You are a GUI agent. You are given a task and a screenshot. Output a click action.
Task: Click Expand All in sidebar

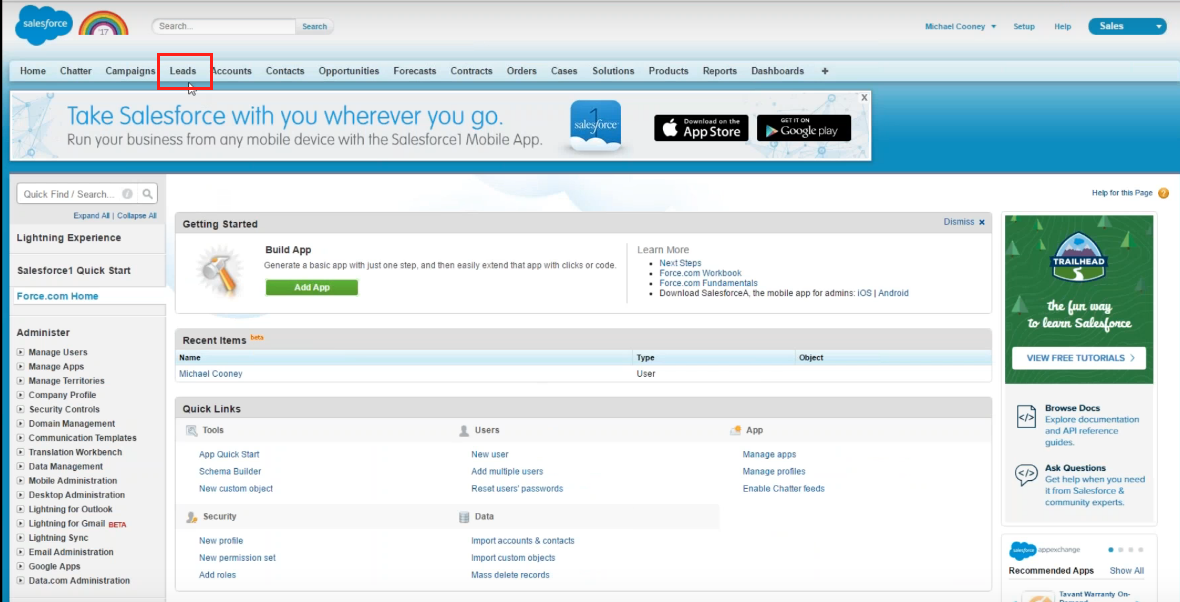click(91, 216)
